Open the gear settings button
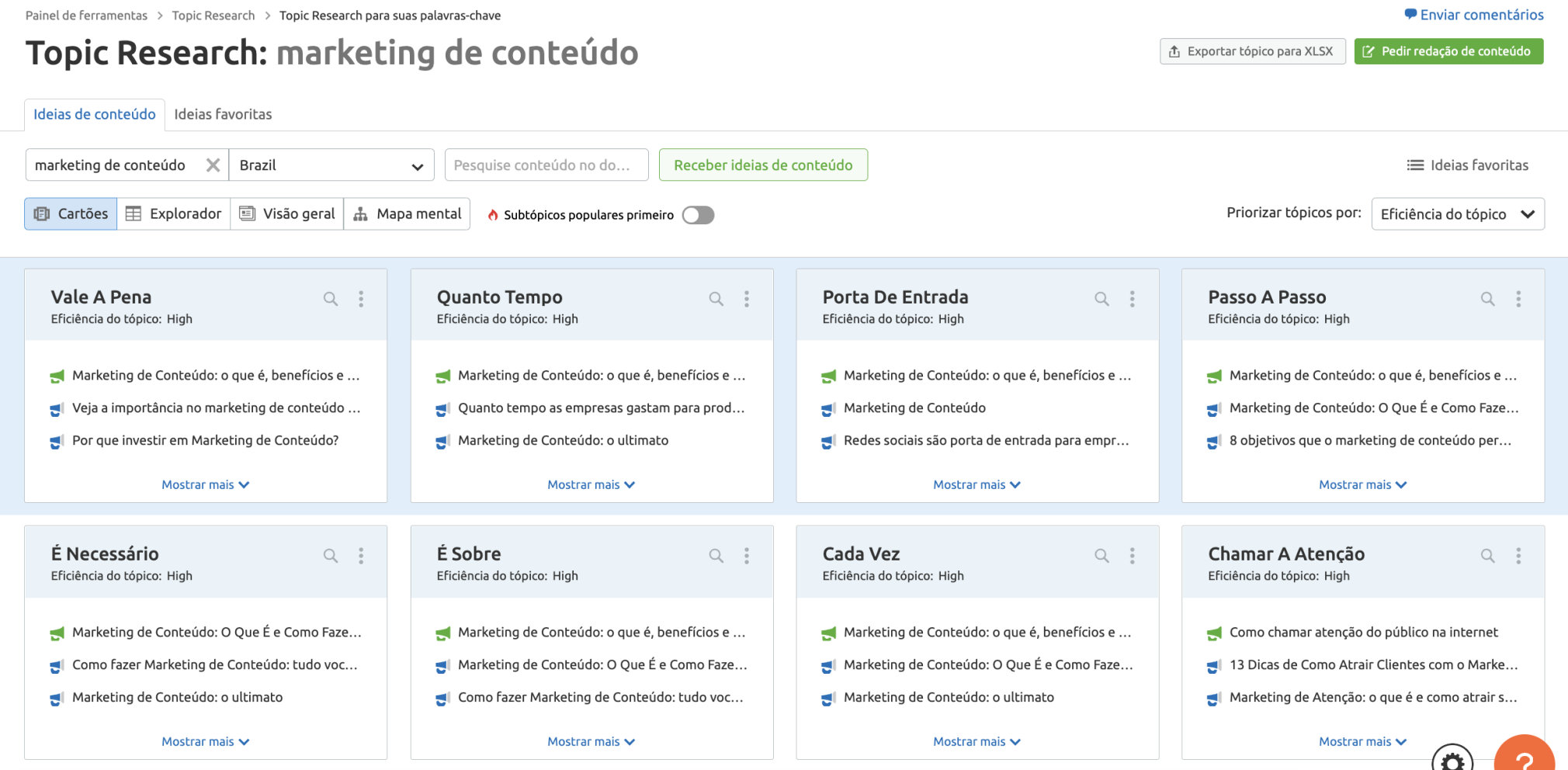 pyautogui.click(x=1452, y=758)
